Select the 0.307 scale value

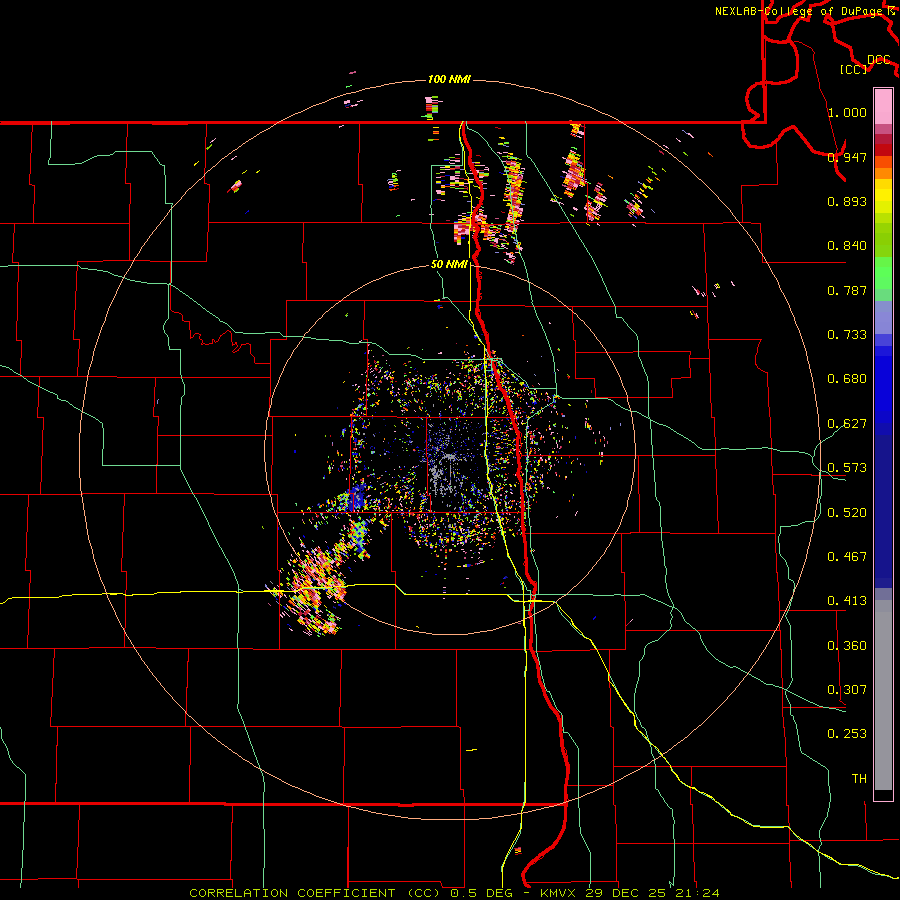[847, 690]
